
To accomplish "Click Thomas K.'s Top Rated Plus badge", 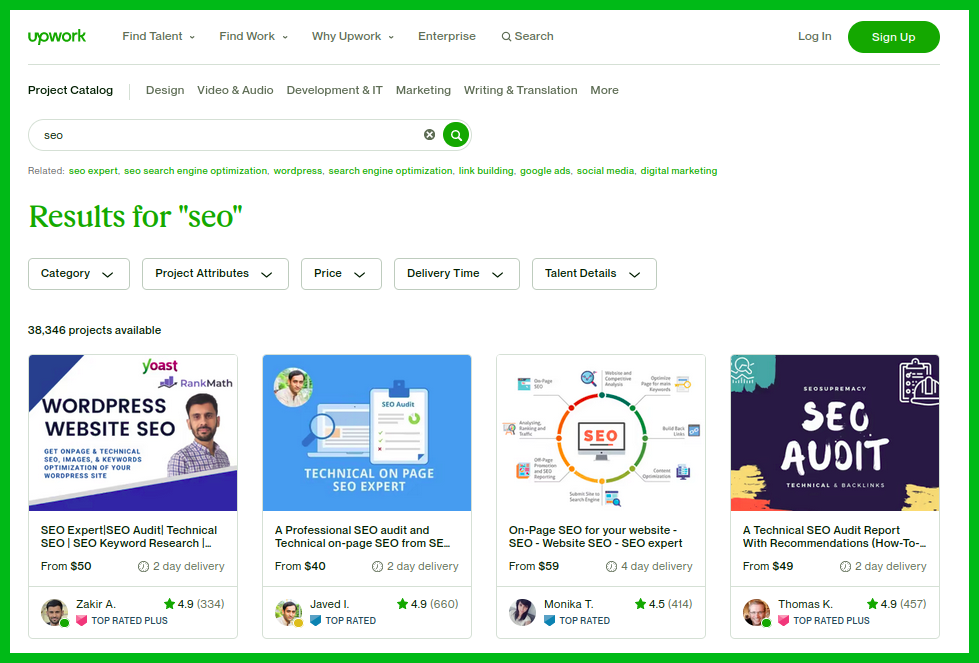I will pyautogui.click(x=824, y=621).
